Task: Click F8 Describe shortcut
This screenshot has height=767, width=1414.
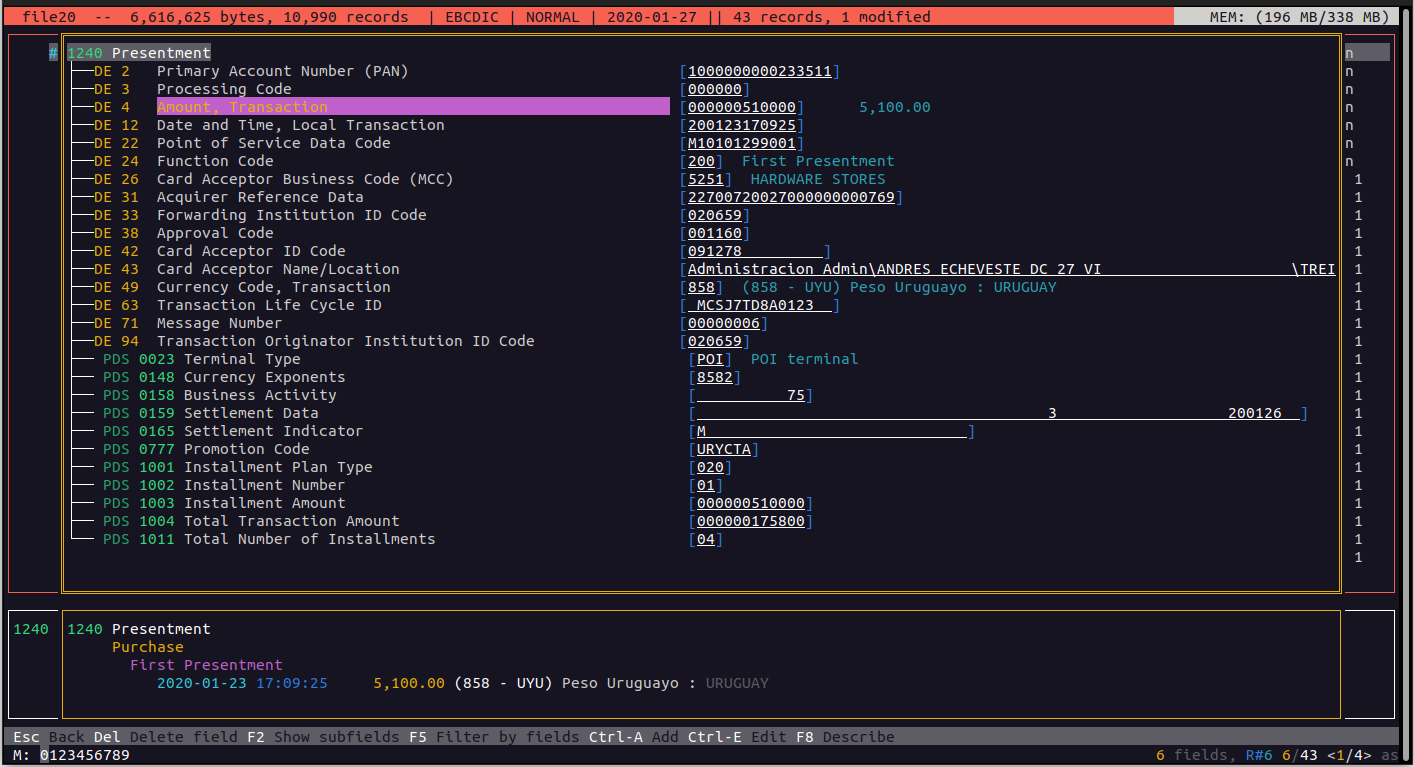Action: coord(844,737)
